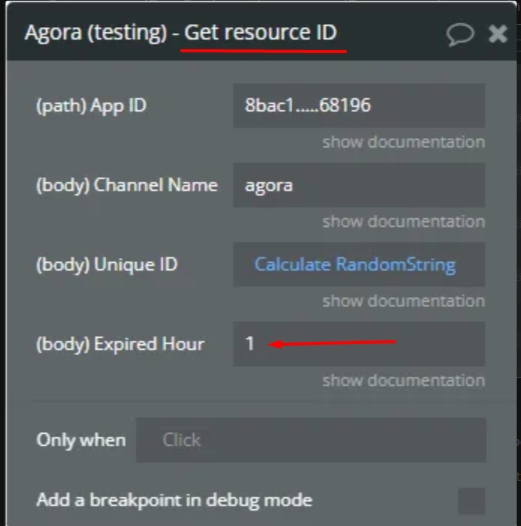Open the Only when condition field
Image resolution: width=521 pixels, height=526 pixels.
[311, 440]
